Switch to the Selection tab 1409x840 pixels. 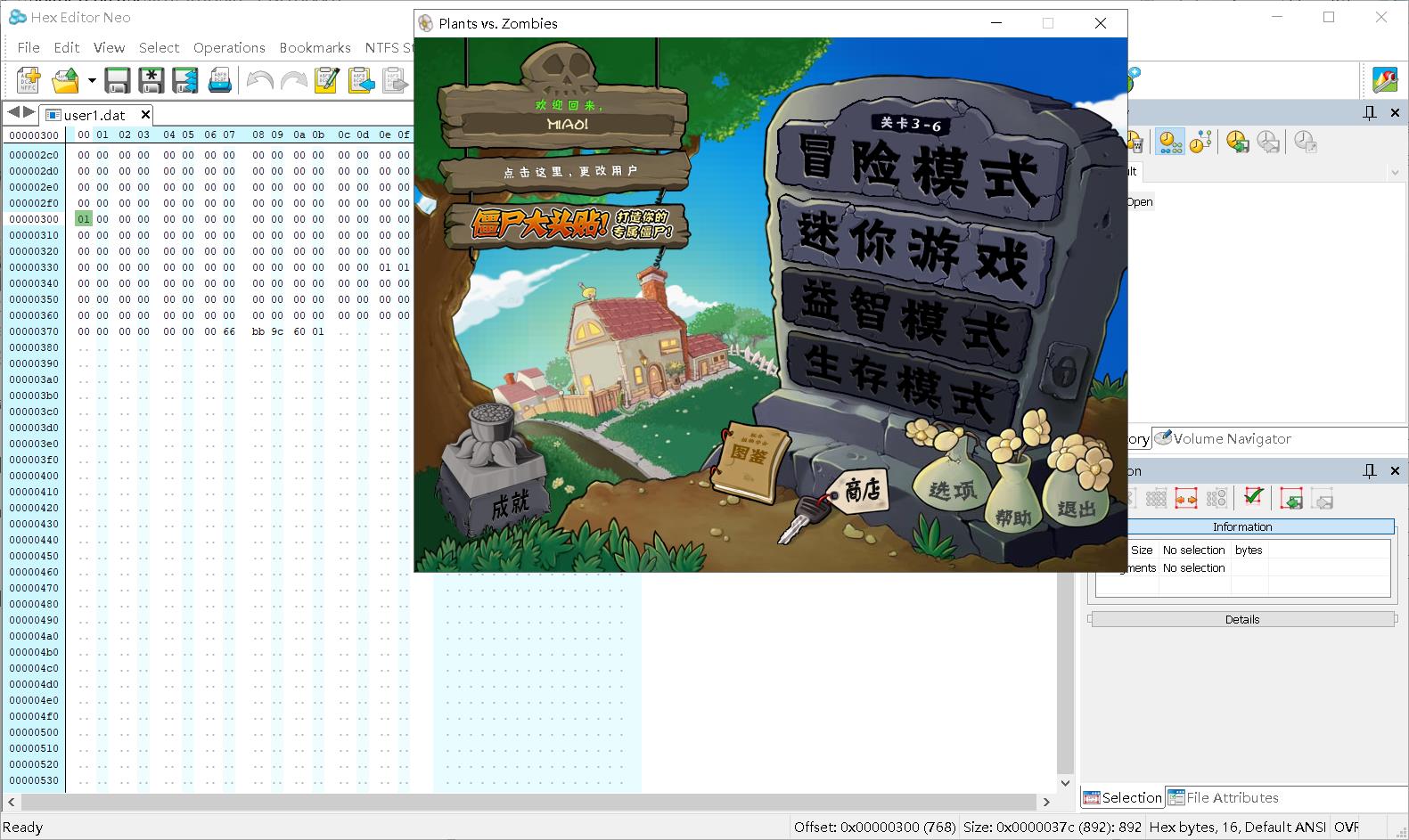[1122, 797]
